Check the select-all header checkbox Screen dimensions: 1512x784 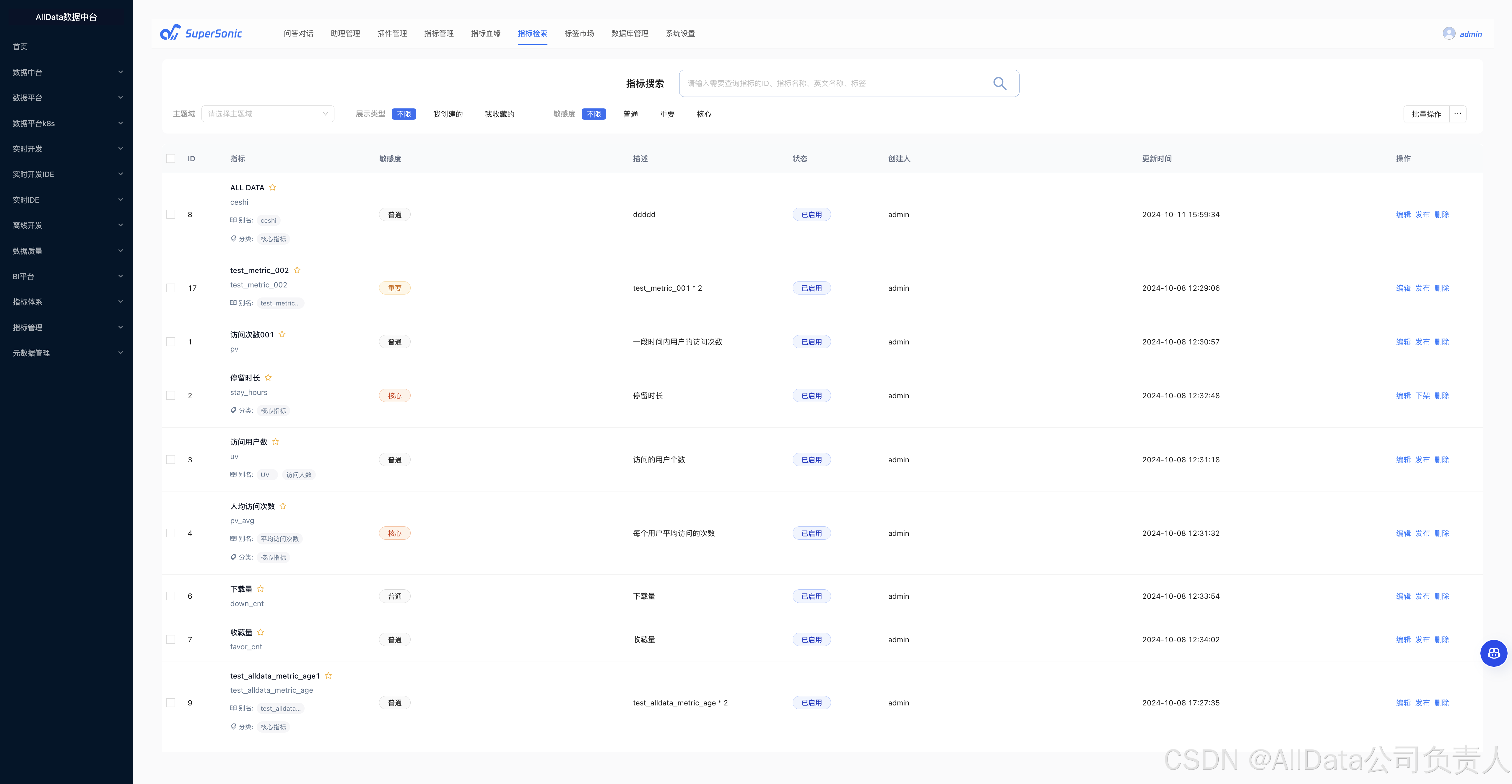(171, 158)
